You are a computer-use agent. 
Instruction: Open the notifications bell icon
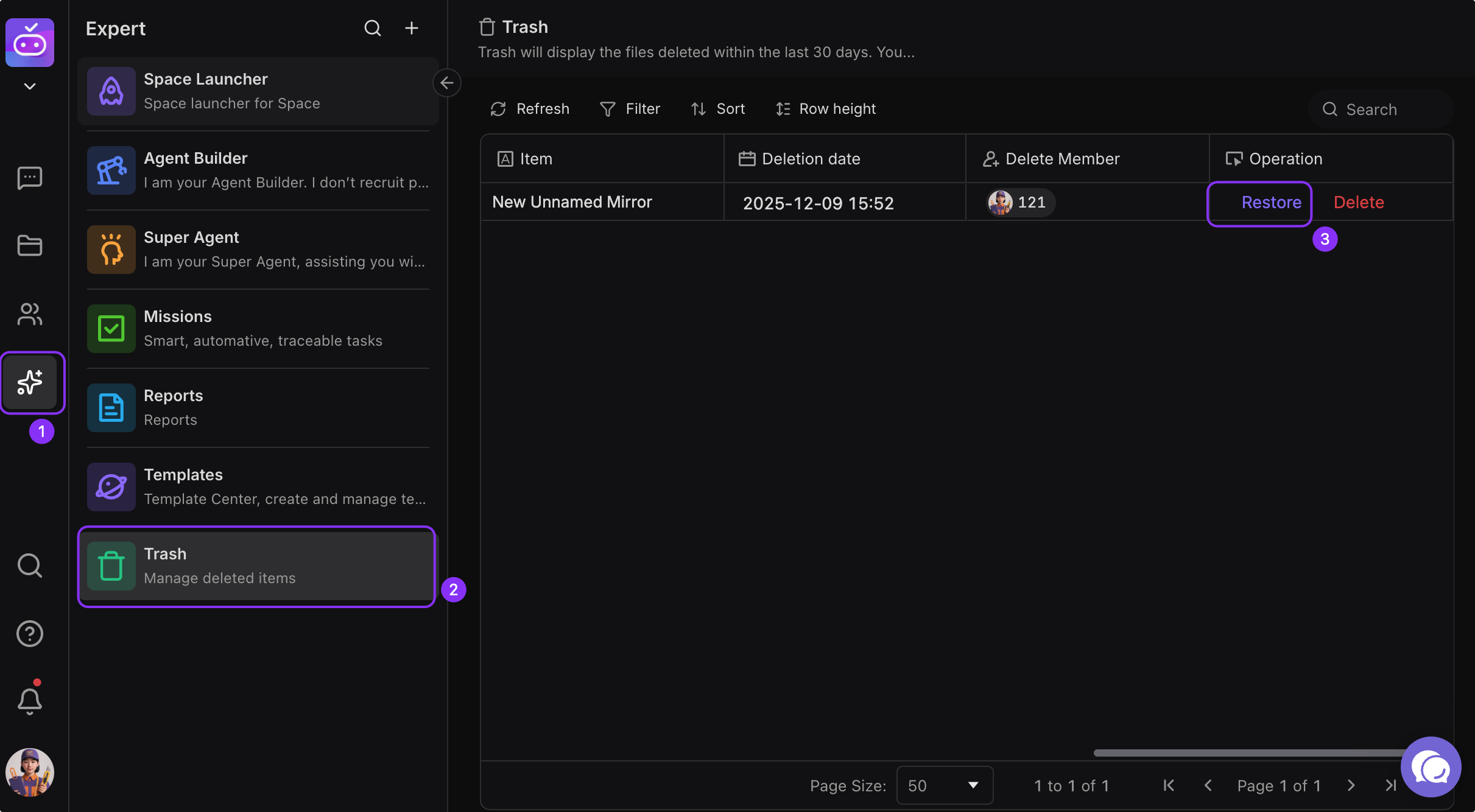(x=29, y=701)
